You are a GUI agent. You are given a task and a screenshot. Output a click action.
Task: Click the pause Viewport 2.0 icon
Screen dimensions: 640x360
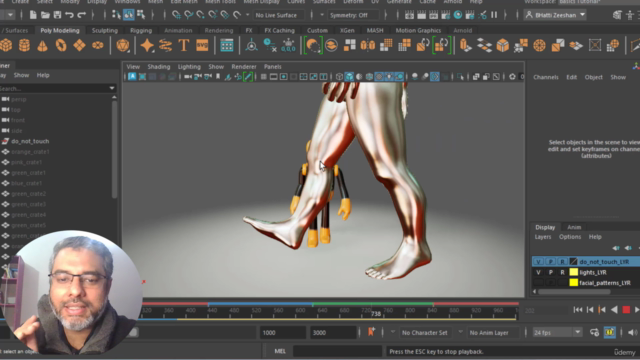point(494,15)
